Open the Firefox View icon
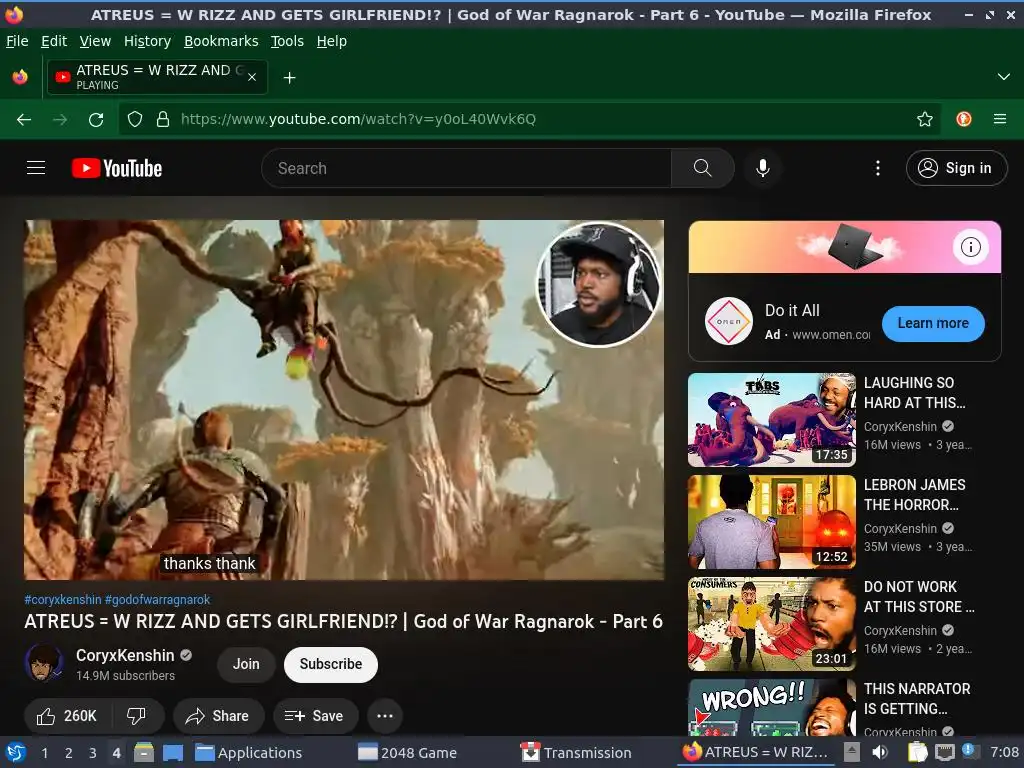 (x=20, y=77)
